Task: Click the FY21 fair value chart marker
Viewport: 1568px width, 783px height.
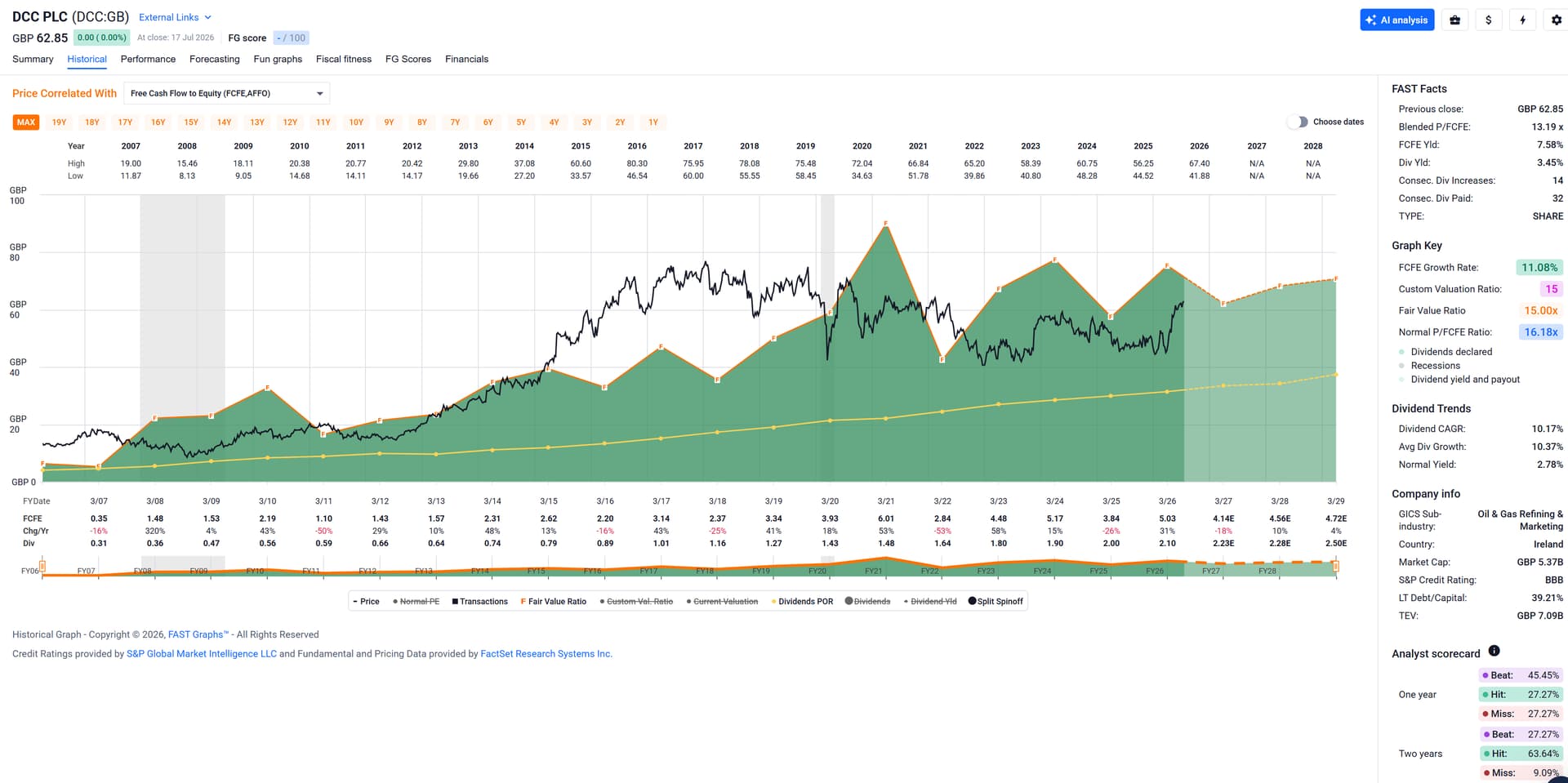Action: click(885, 223)
